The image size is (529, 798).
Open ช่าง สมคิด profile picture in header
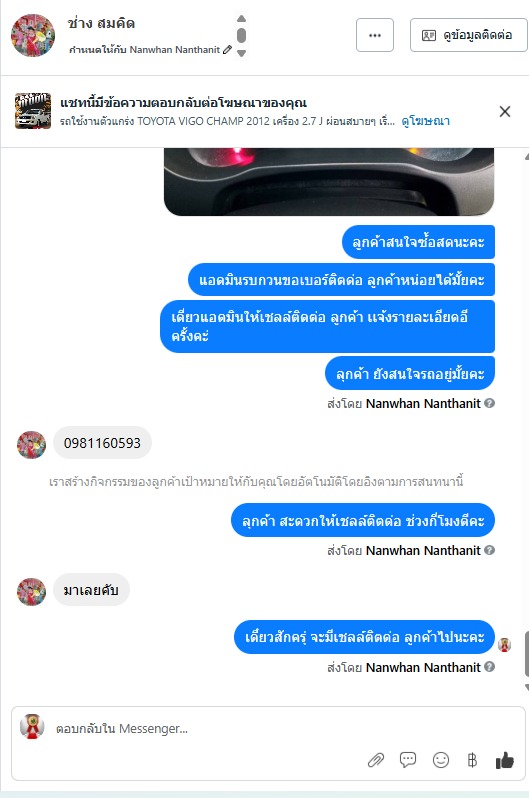pos(33,35)
